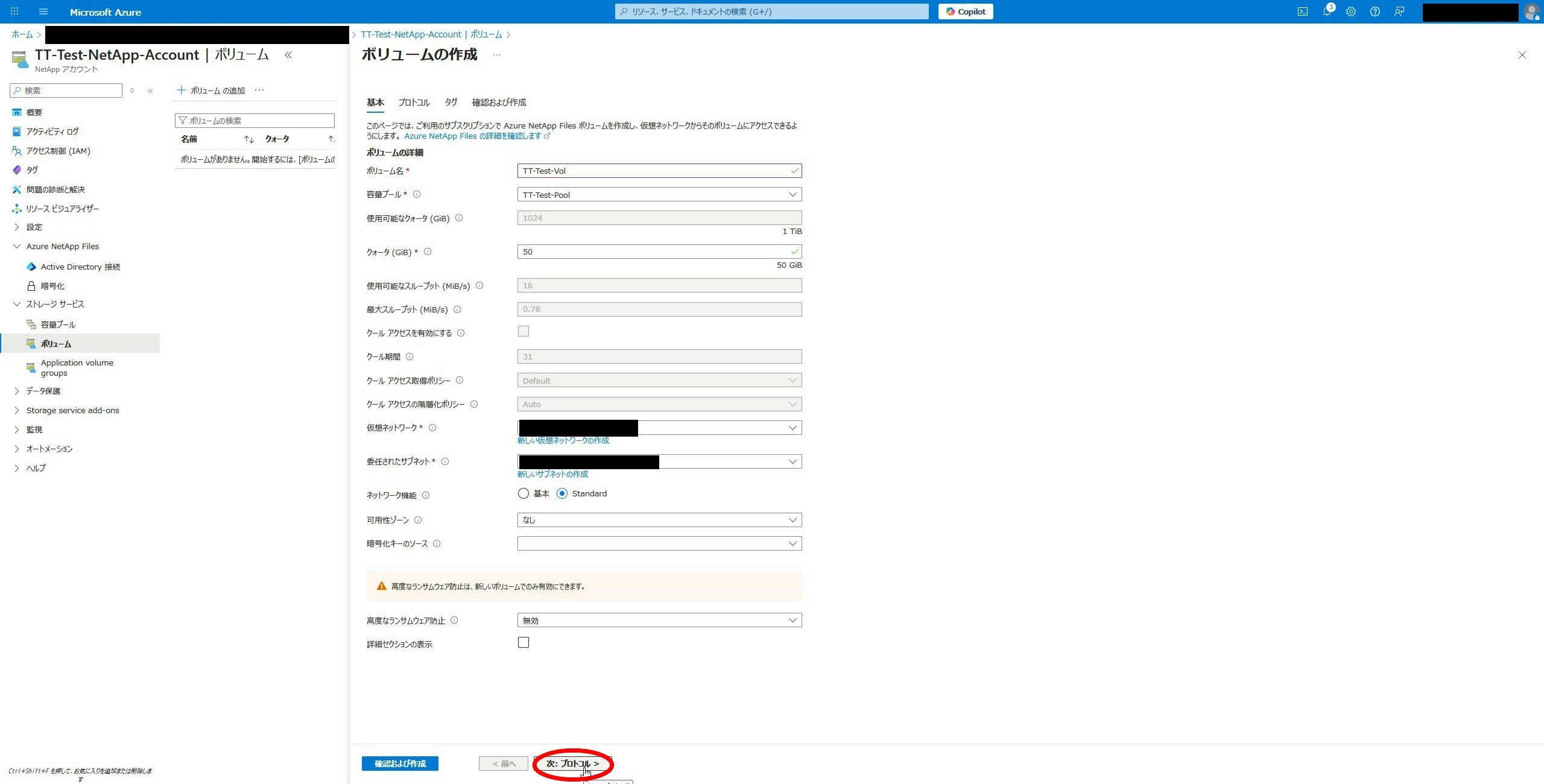1544x784 pixels.
Task: Switch to the 確認および作成 tab
Action: point(499,103)
